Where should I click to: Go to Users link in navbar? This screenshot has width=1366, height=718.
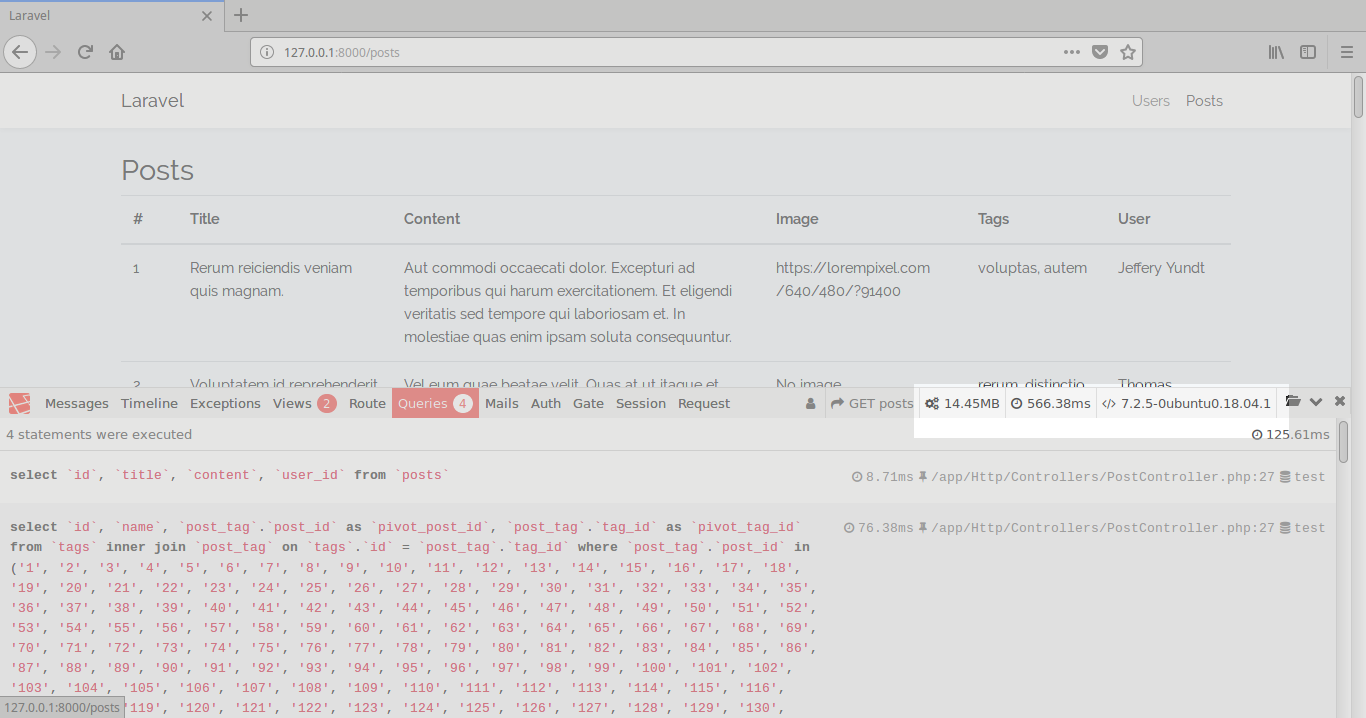pyautogui.click(x=1150, y=101)
